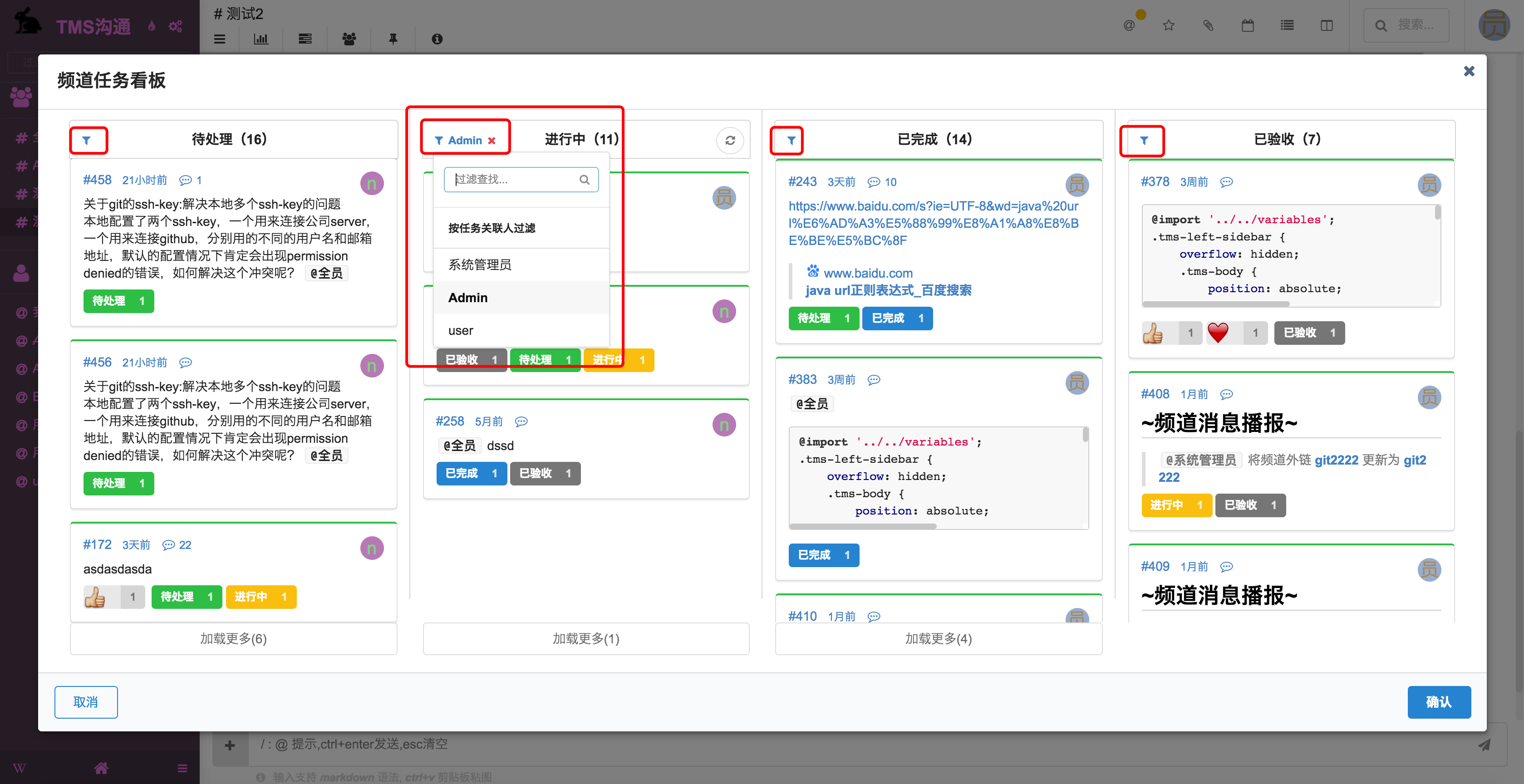1524x784 pixels.
Task: Click horizontal scrollbar in #383 code block
Action: tap(863, 526)
